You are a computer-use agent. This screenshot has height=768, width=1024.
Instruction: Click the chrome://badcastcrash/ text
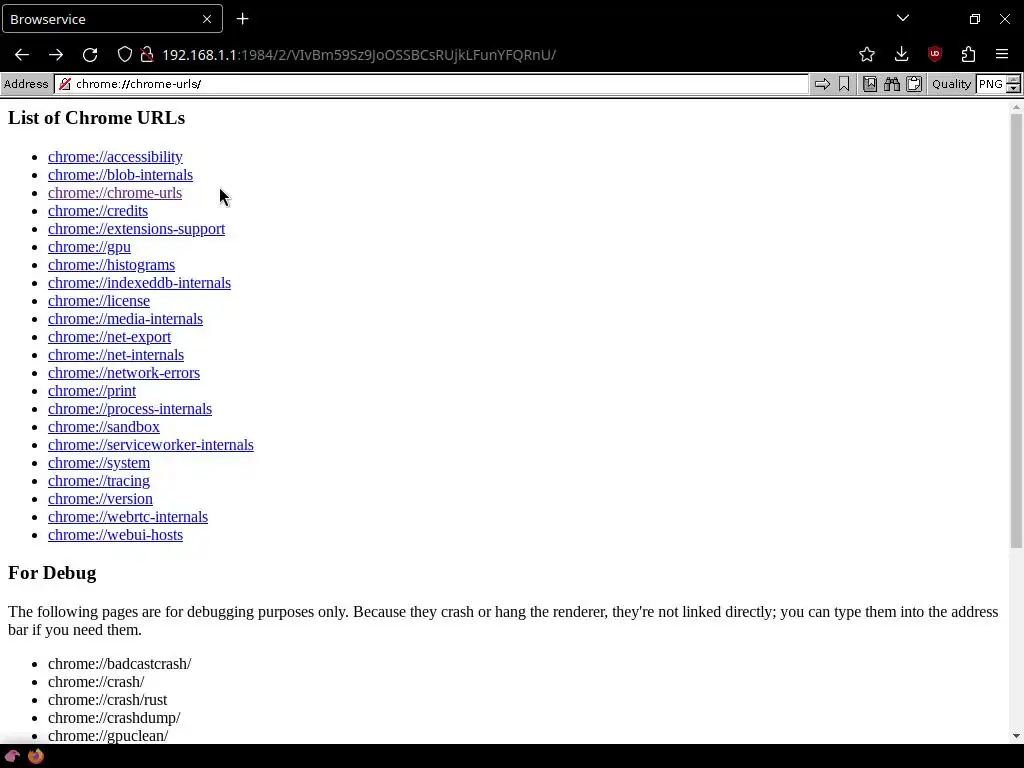pos(120,664)
